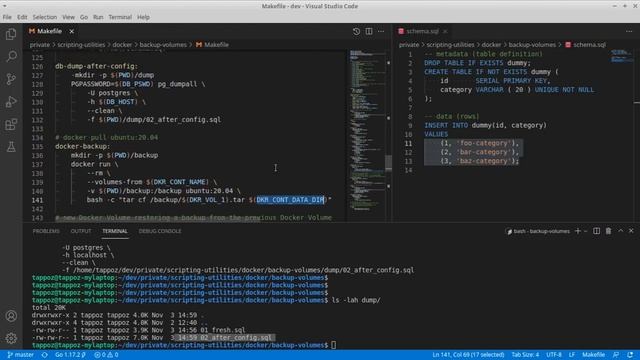Open More Actions for the right editor group
Image resolution: width=640 pixels, height=360 pixels.
point(629,31)
